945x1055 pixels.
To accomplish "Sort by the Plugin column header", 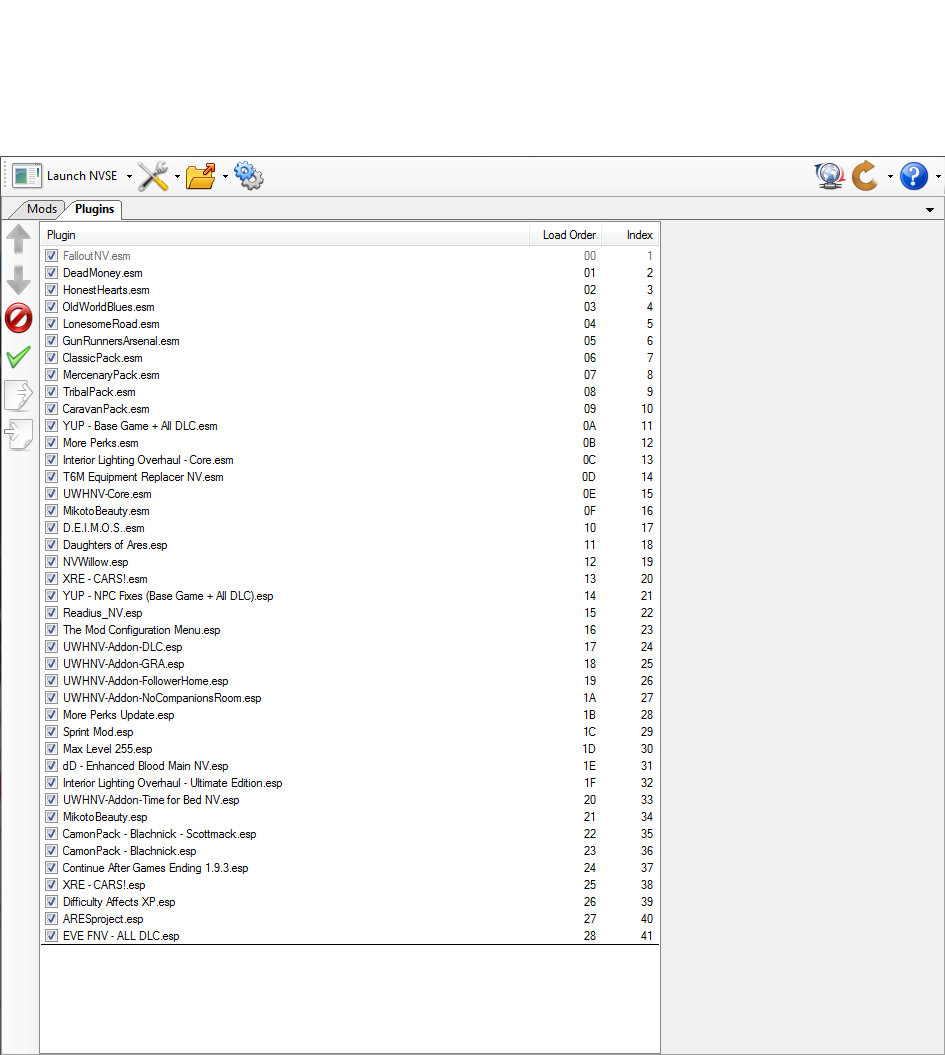I will [285, 235].
